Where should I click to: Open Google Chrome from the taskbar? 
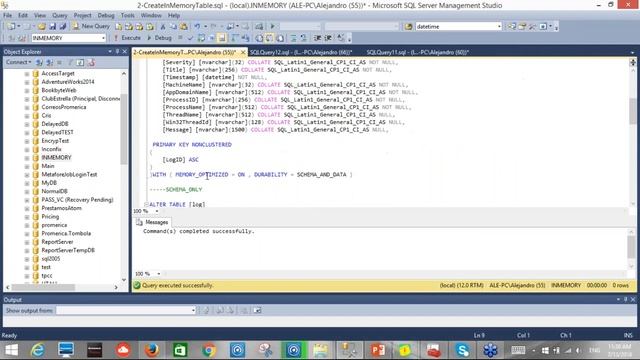[x=209, y=350]
